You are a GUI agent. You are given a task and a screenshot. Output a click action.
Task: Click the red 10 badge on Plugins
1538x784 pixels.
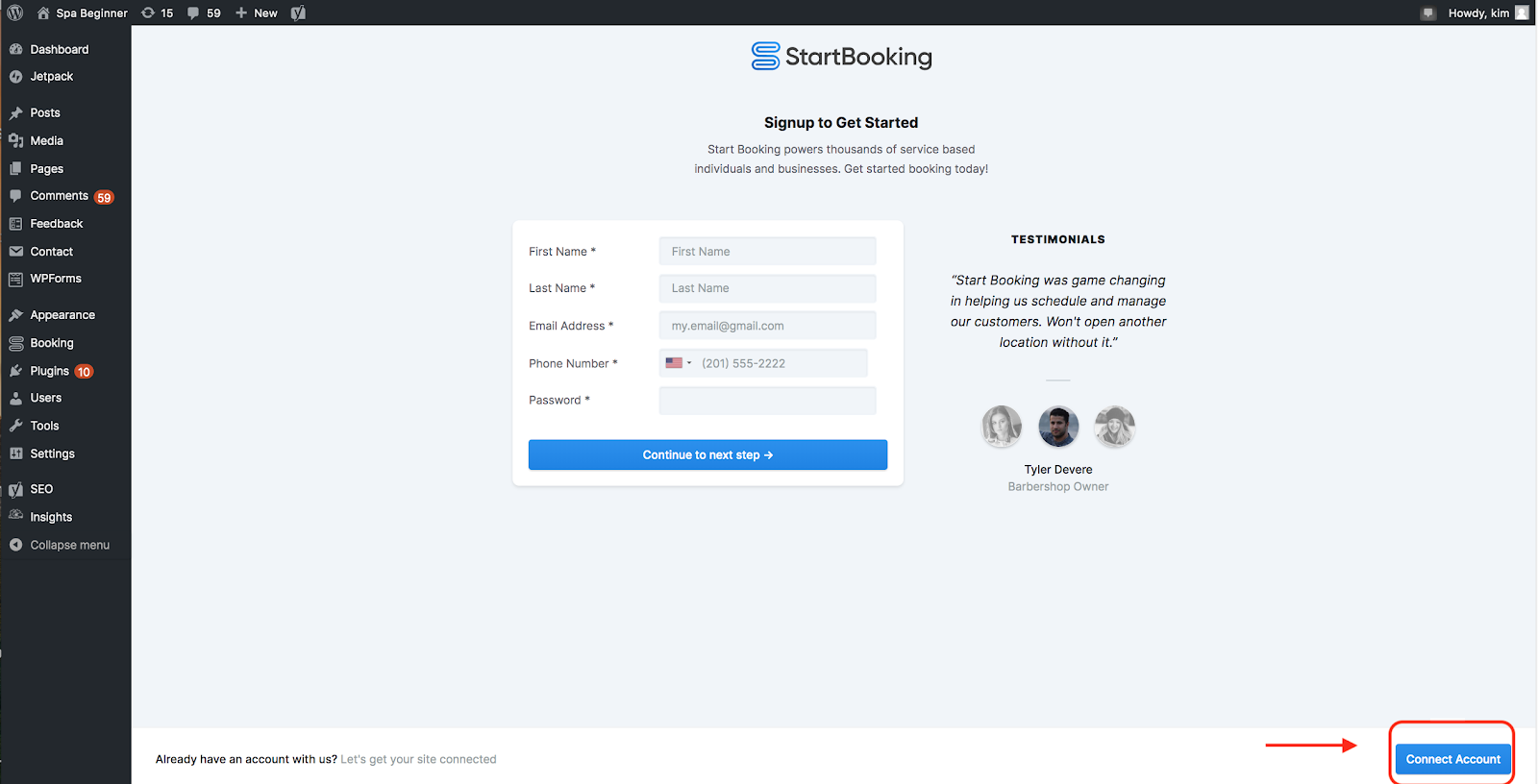point(84,372)
